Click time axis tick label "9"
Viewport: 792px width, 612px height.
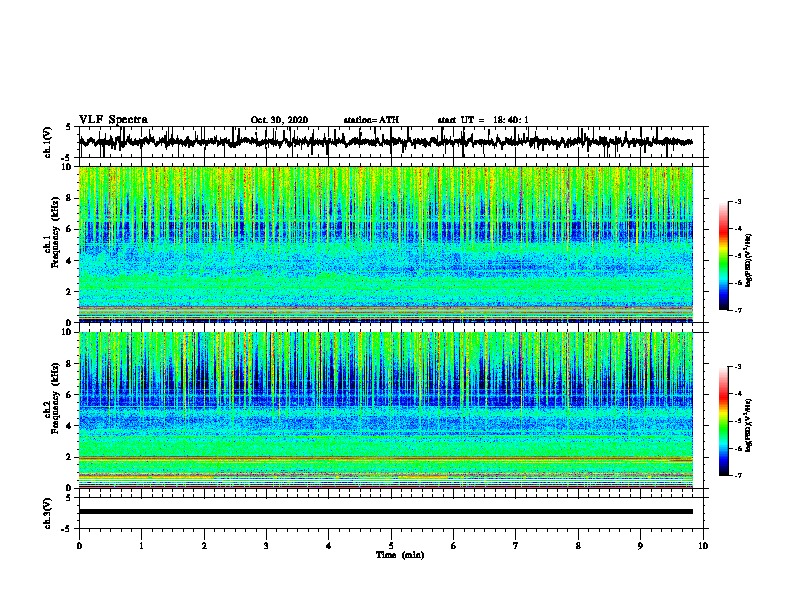[x=640, y=546]
